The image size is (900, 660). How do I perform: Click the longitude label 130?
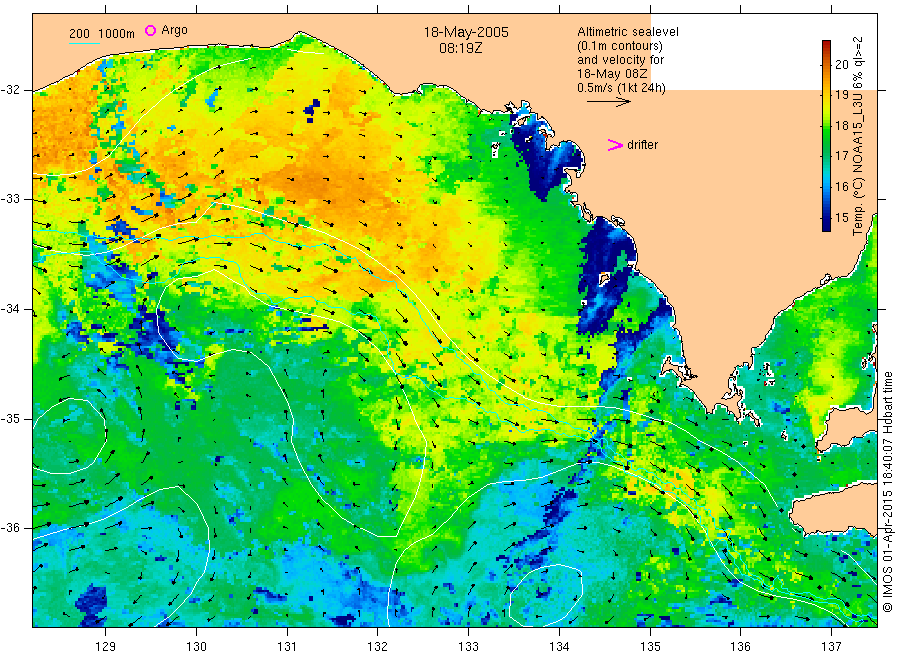pos(196,647)
